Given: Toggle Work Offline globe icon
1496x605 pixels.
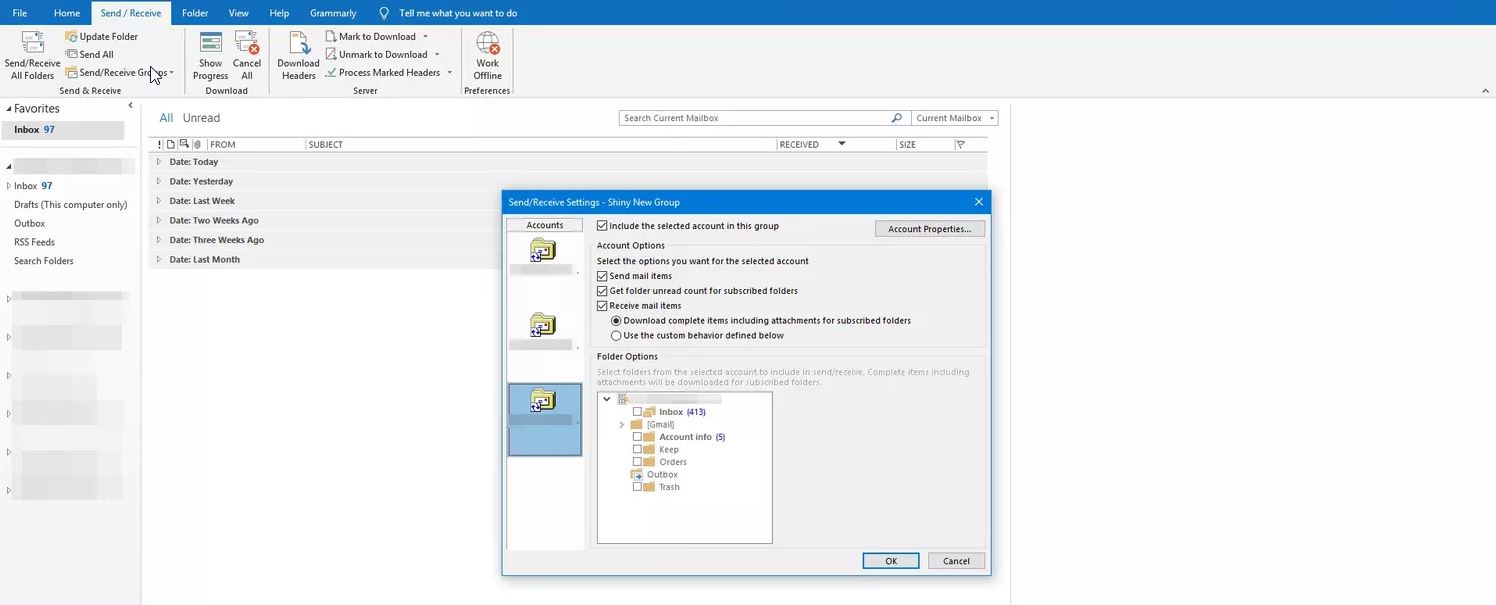Looking at the screenshot, I should tap(487, 44).
